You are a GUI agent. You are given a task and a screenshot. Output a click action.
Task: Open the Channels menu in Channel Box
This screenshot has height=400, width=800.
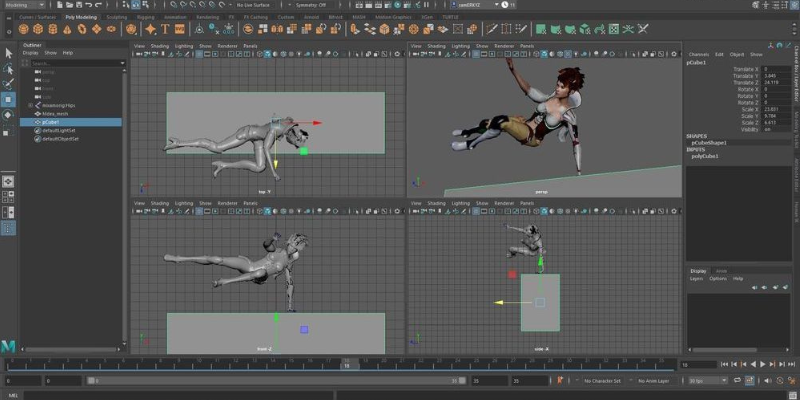[698, 54]
